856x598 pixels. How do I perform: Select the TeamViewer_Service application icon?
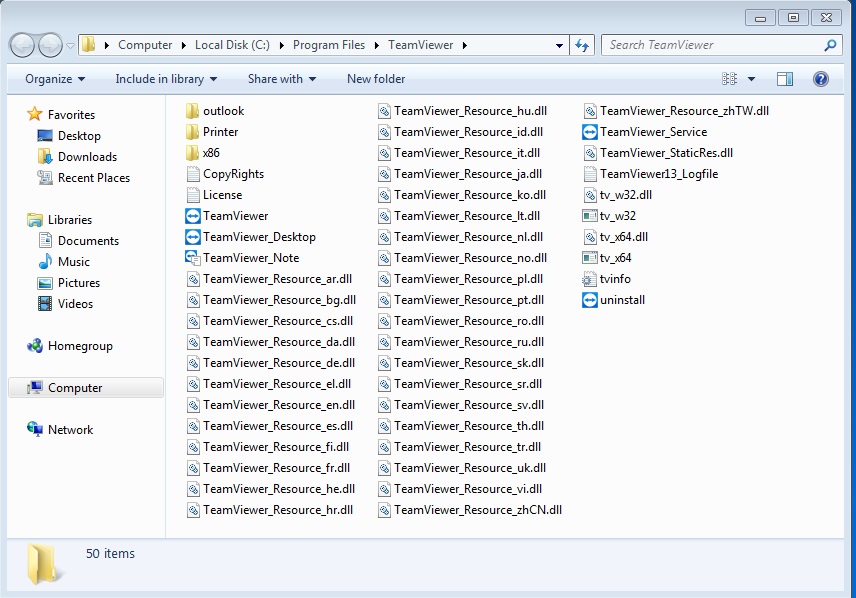(590, 132)
